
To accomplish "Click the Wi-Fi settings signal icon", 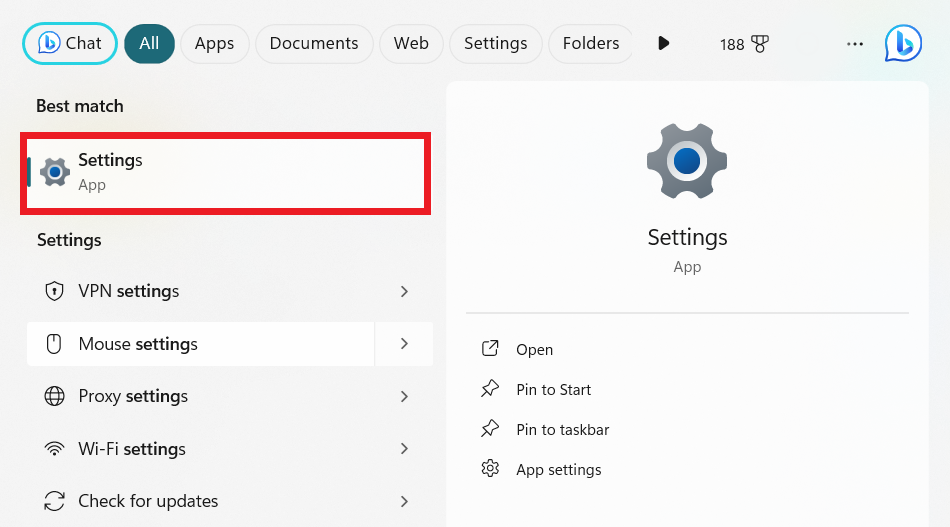I will tap(55, 449).
